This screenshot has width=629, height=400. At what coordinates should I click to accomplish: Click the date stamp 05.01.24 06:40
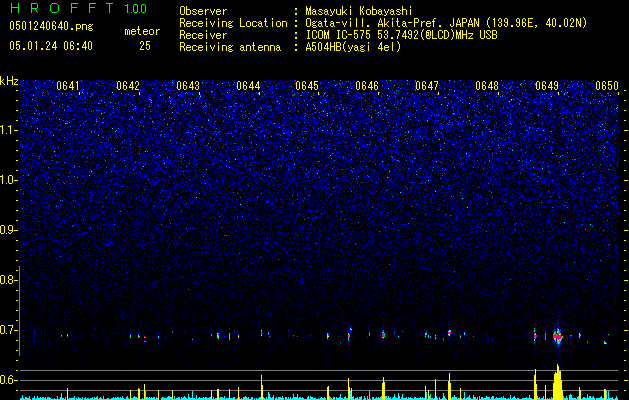coord(51,46)
